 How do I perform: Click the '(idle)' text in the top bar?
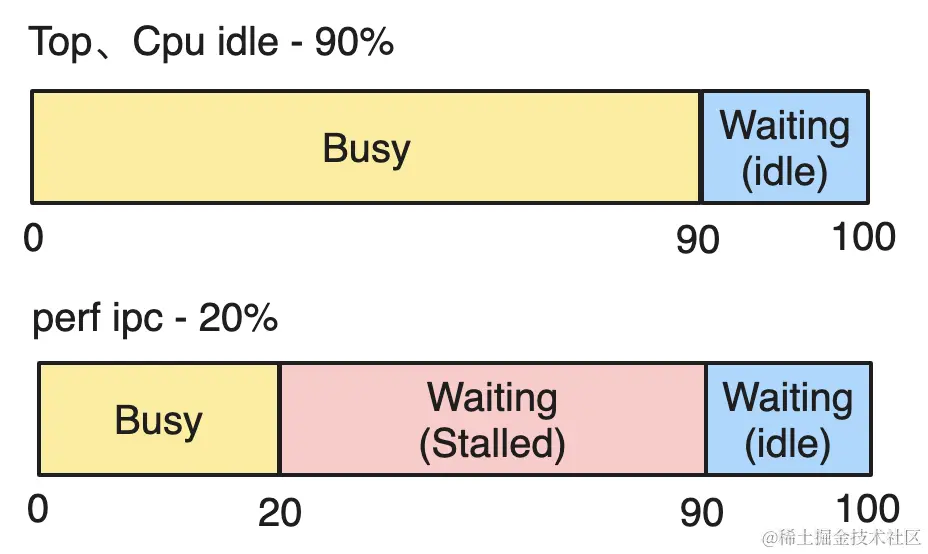tap(785, 172)
